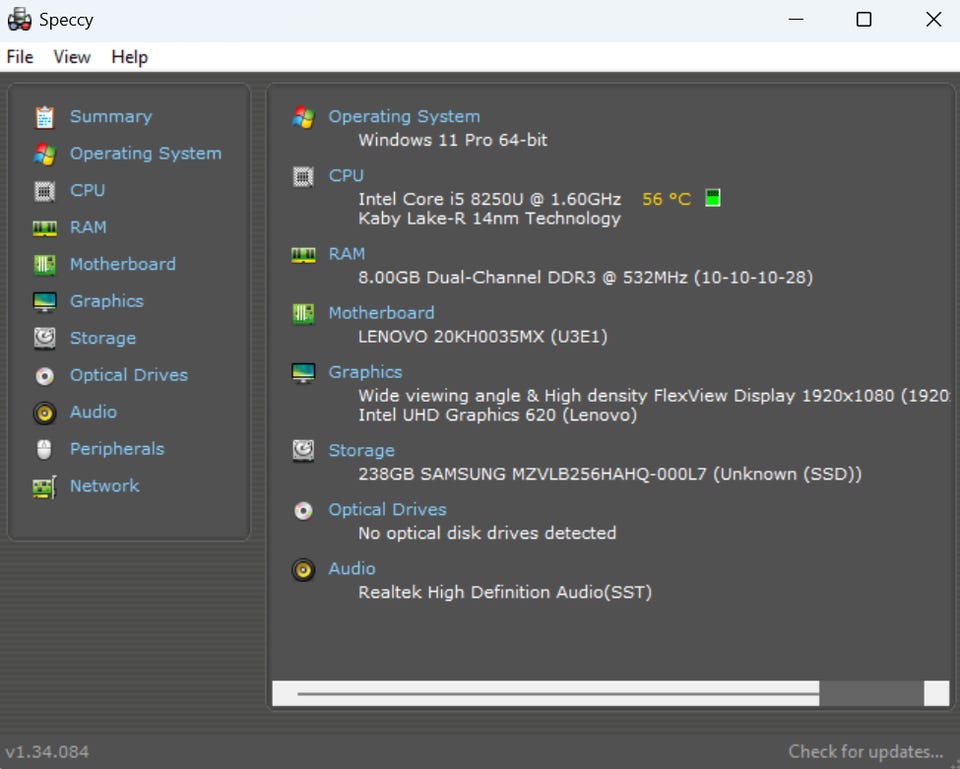Click the version number v1.34.084
The image size is (960, 769).
click(47, 752)
